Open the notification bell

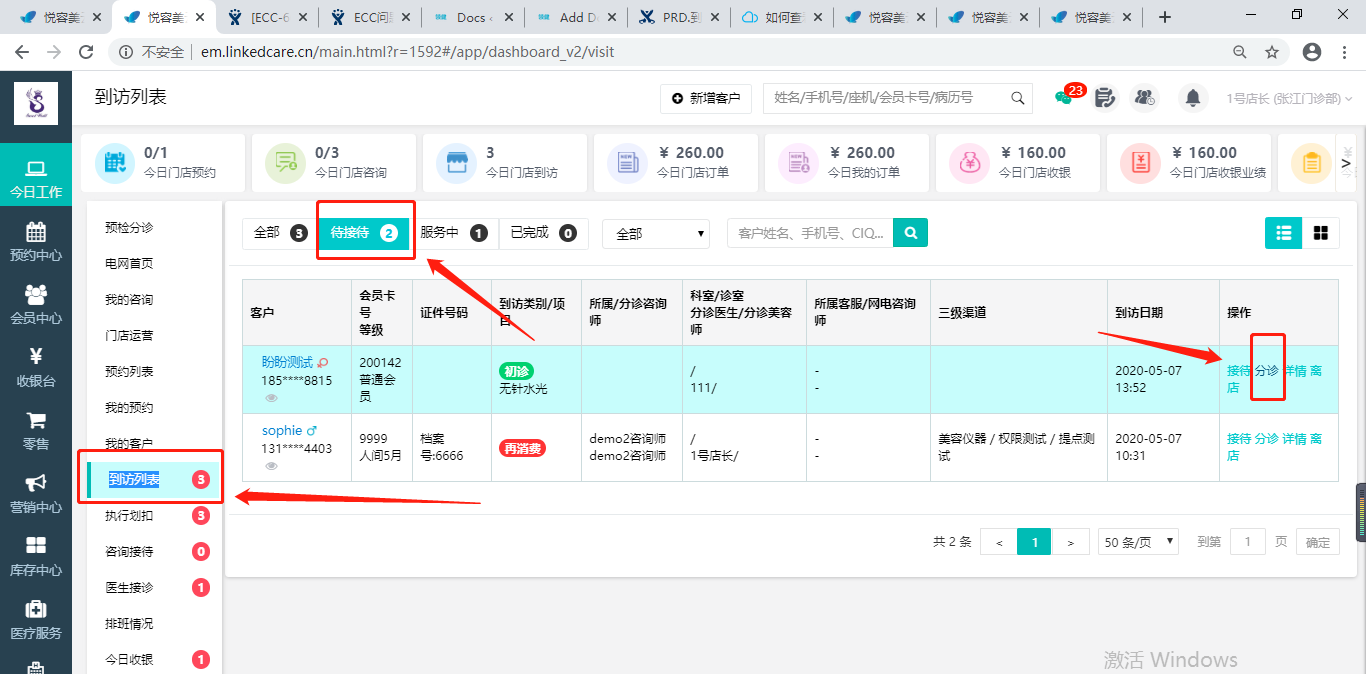tap(1192, 98)
